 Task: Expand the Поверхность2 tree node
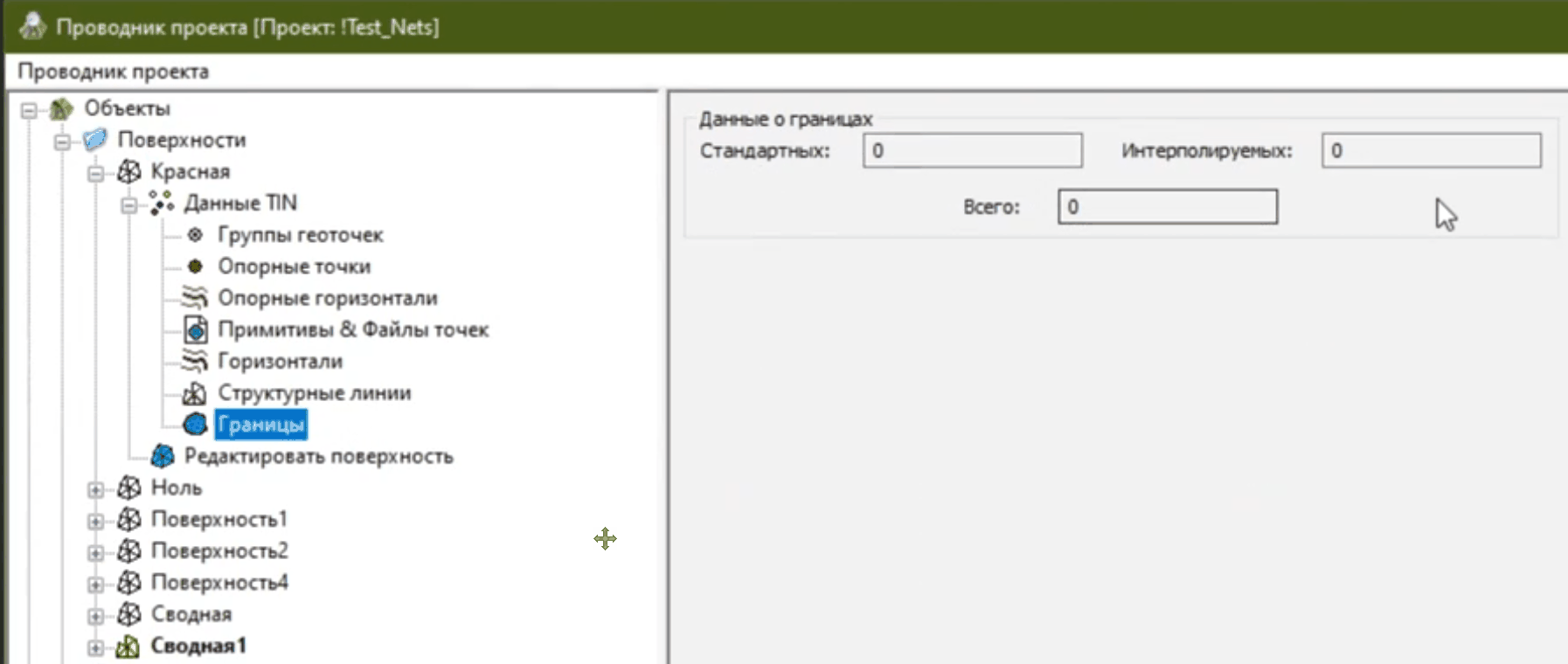click(95, 552)
